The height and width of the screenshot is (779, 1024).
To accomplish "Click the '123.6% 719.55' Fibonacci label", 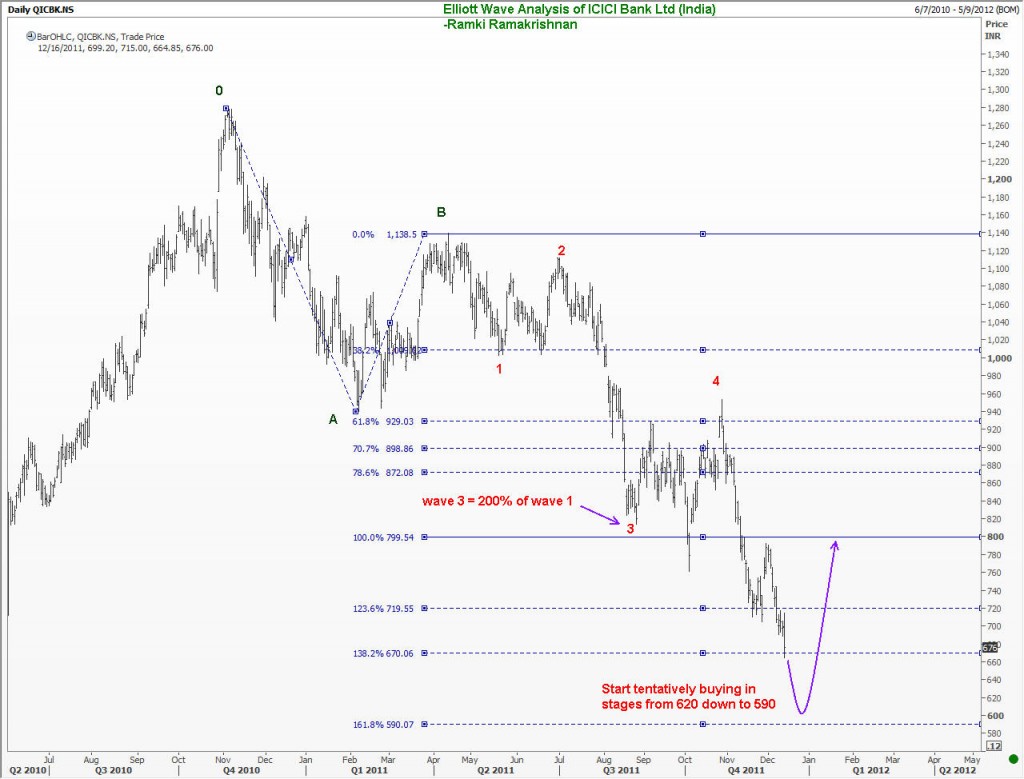I will (x=383, y=609).
